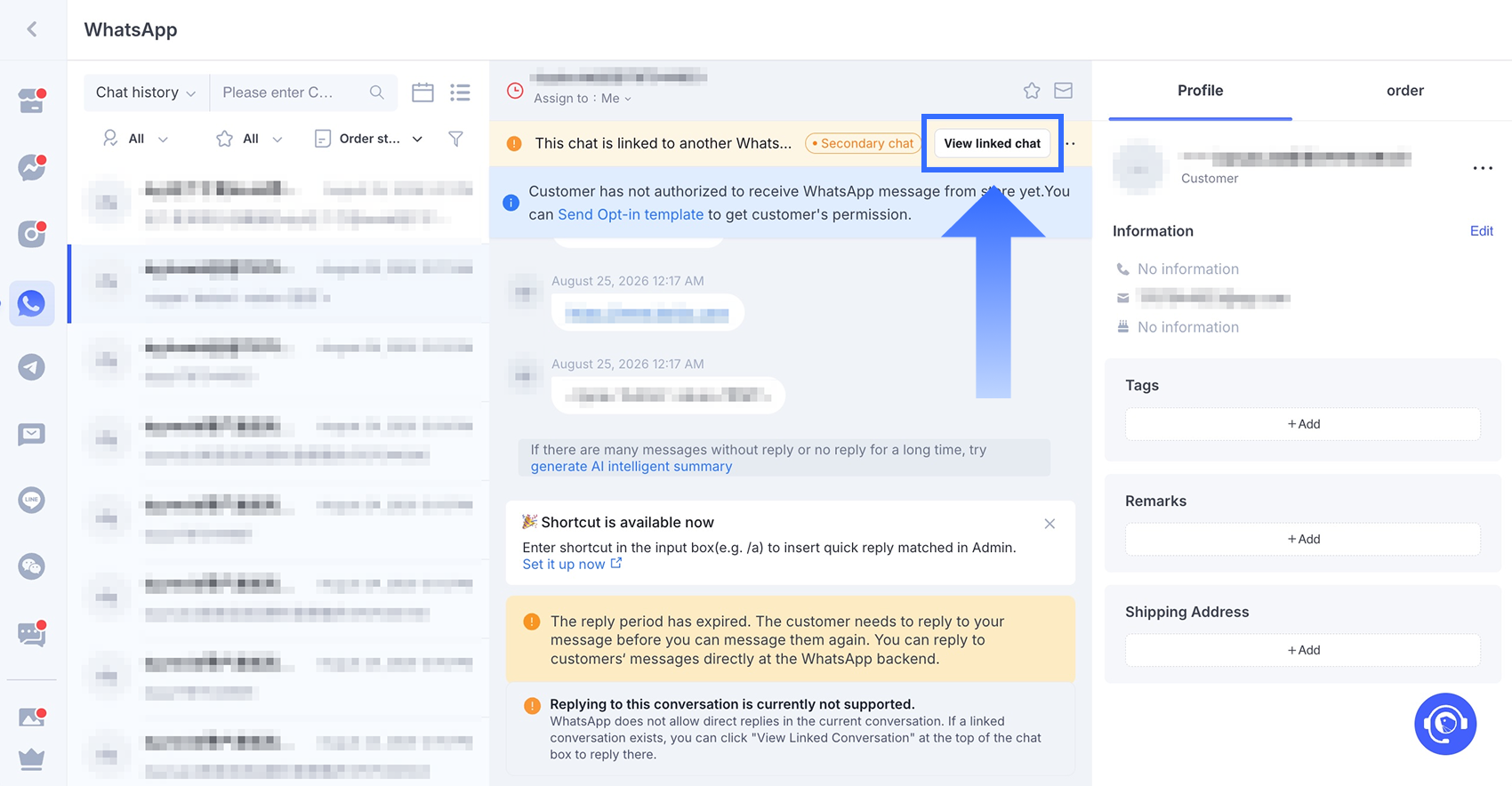Click the "Remarks" section heading
This screenshot has width=1512, height=786.
pos(1155,501)
